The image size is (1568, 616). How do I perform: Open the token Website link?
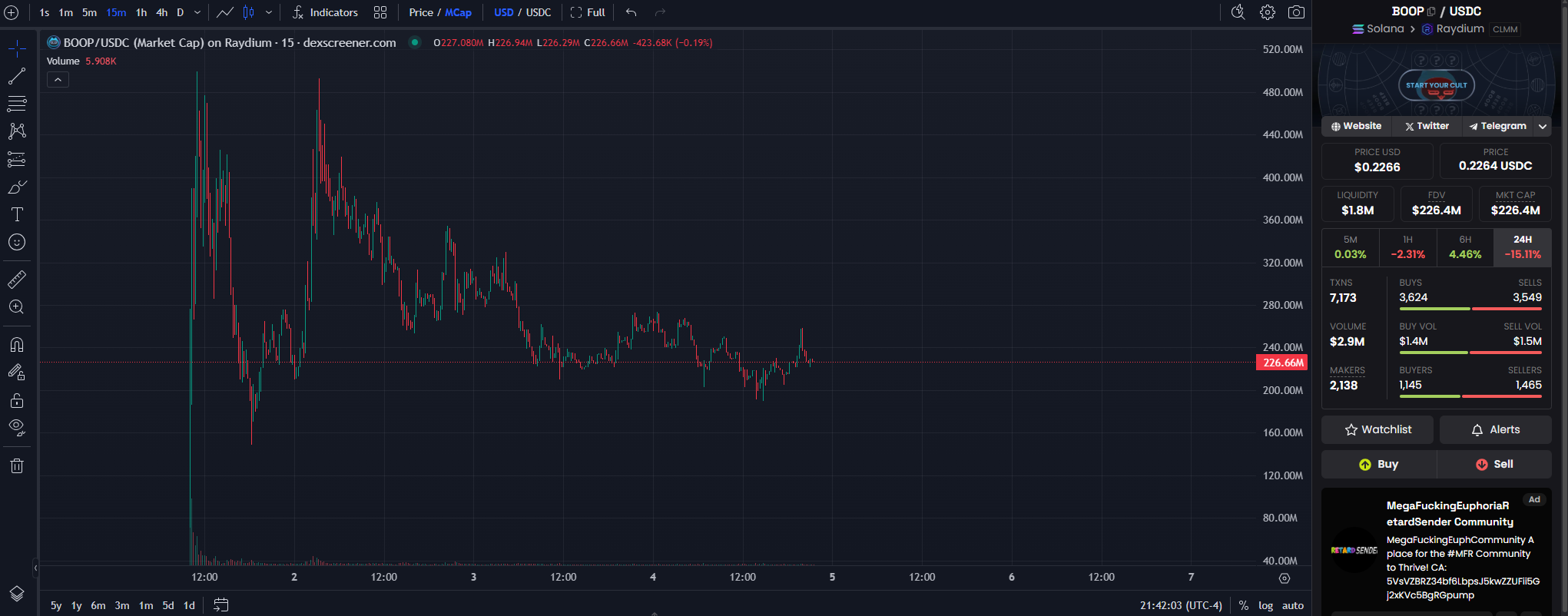pyautogui.click(x=1357, y=126)
